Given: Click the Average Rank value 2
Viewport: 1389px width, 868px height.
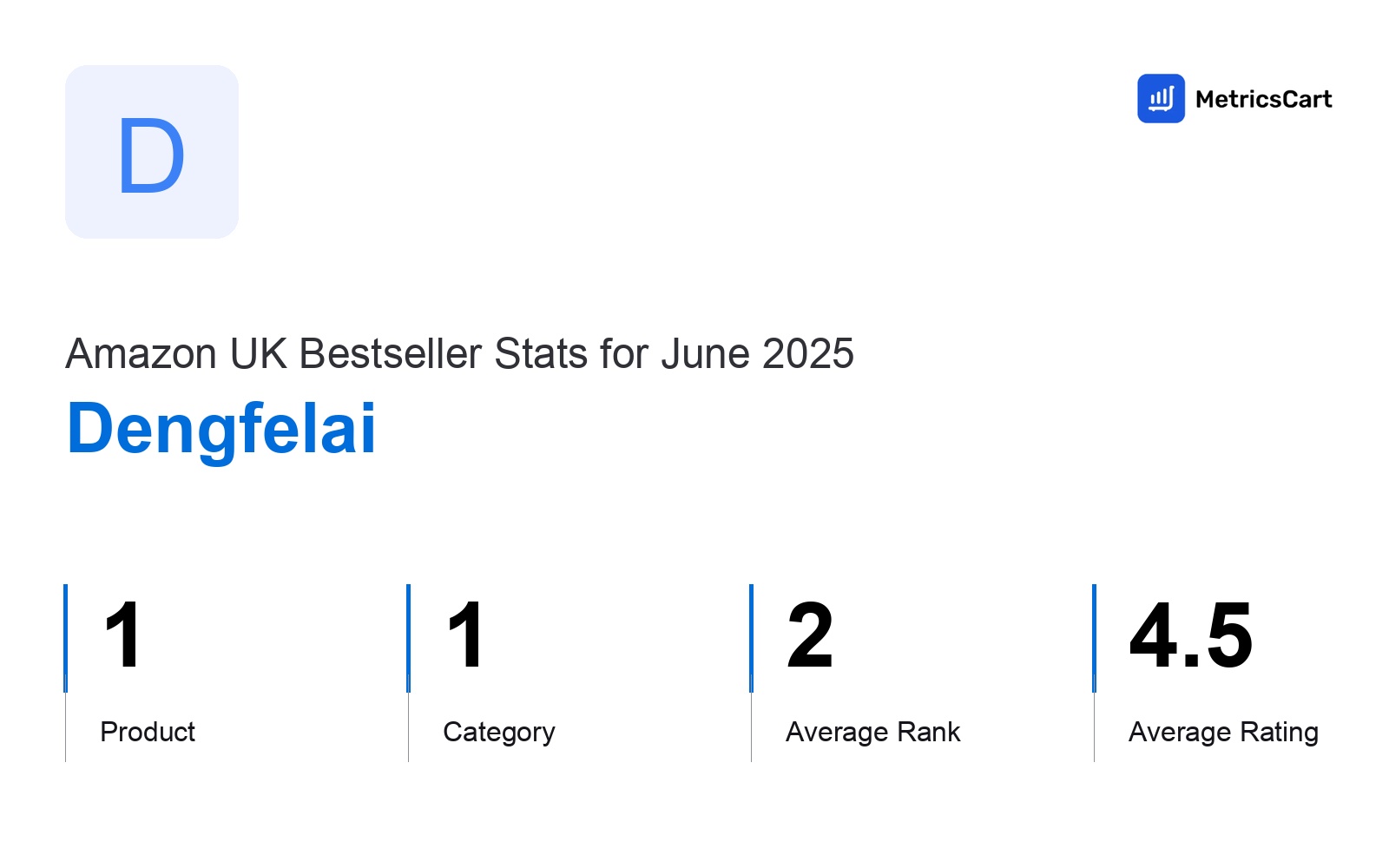Looking at the screenshot, I should click(810, 635).
